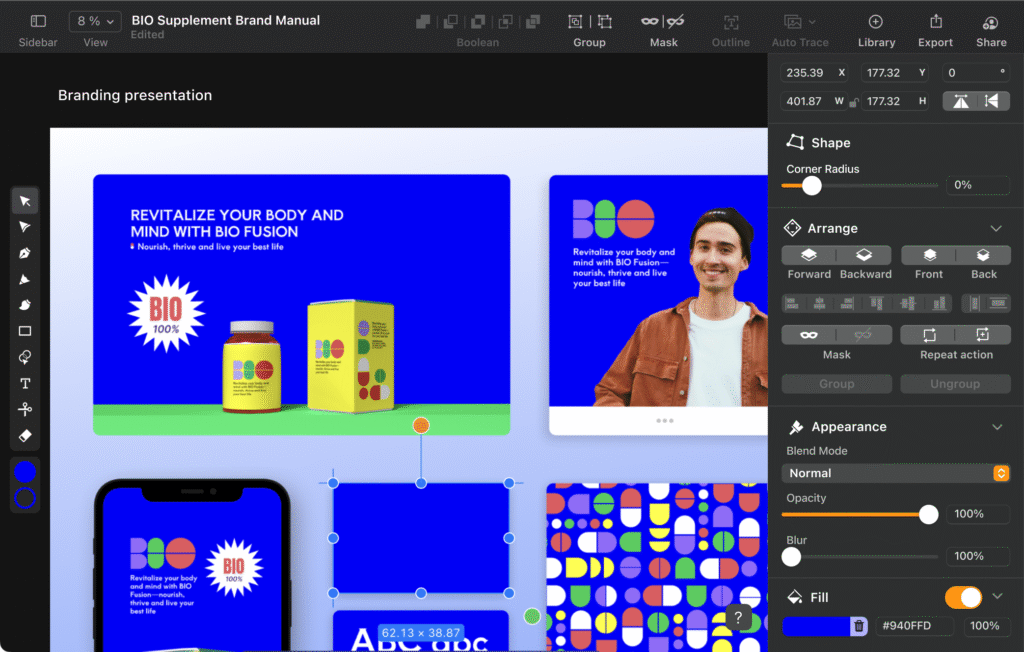Collapse the Appearance section
The height and width of the screenshot is (652, 1024).
coord(996,427)
